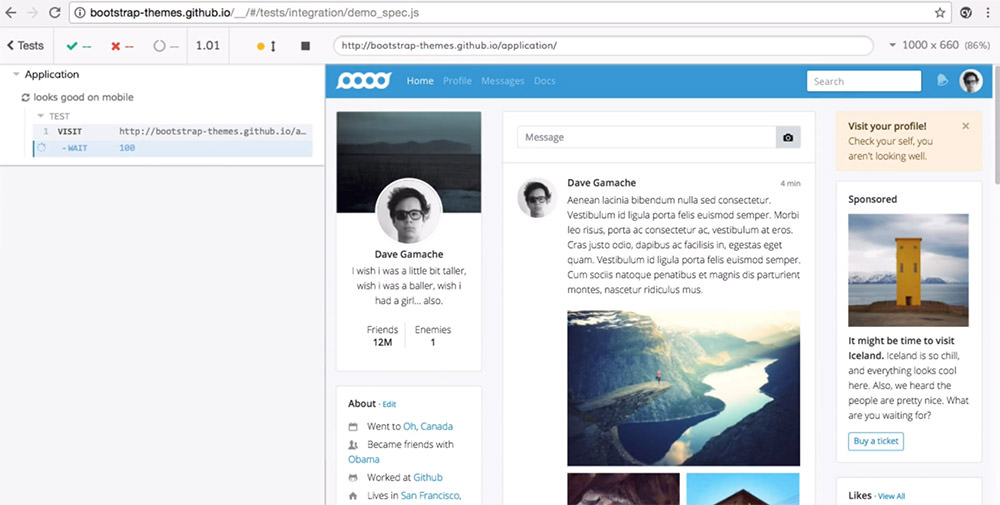Select the VISIT command row

173,131
